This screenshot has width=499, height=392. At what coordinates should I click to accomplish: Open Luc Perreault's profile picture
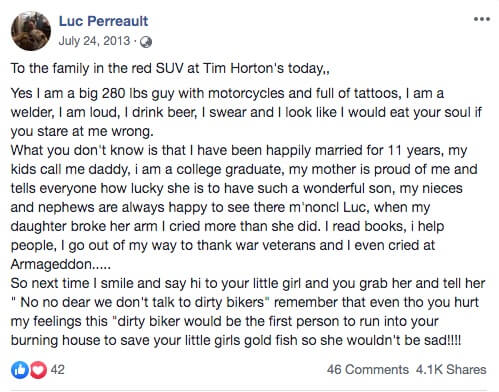tap(31, 31)
